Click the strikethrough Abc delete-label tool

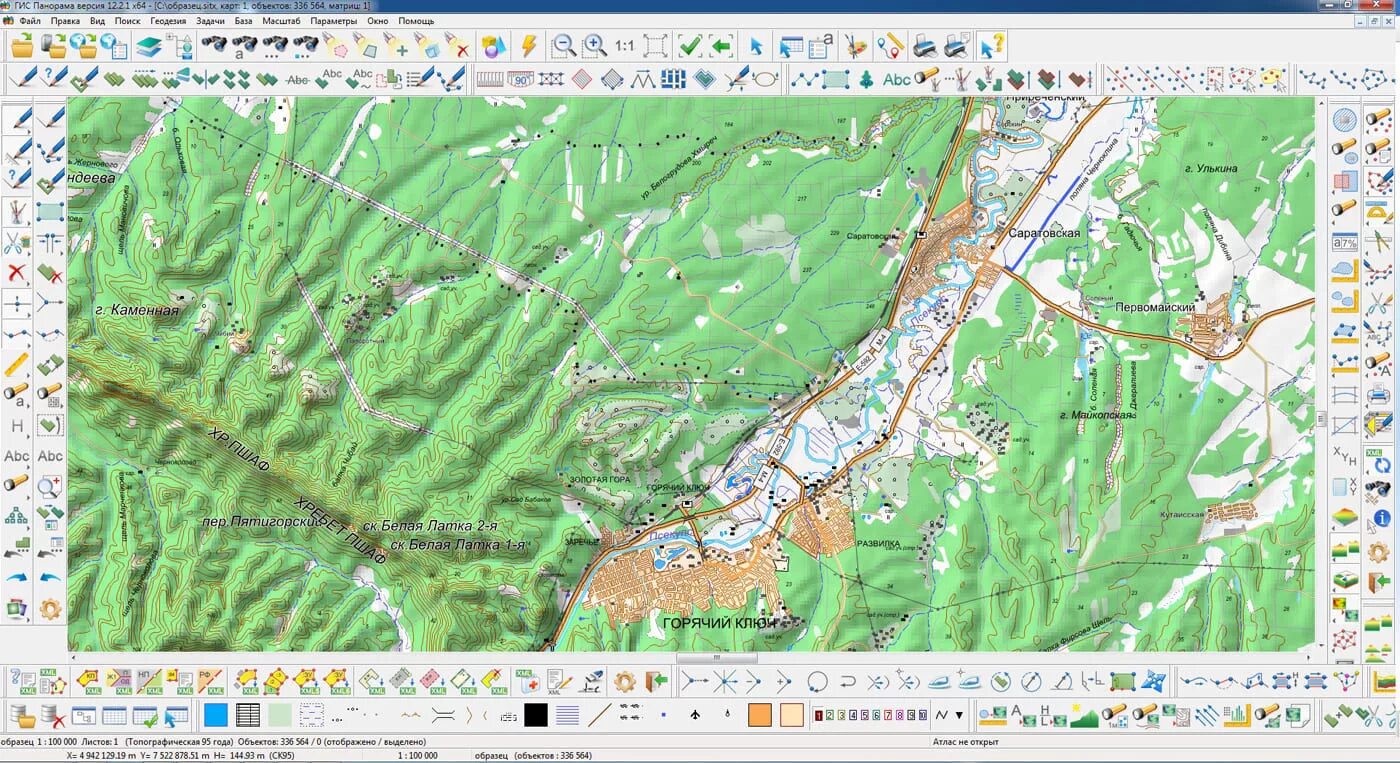[297, 78]
